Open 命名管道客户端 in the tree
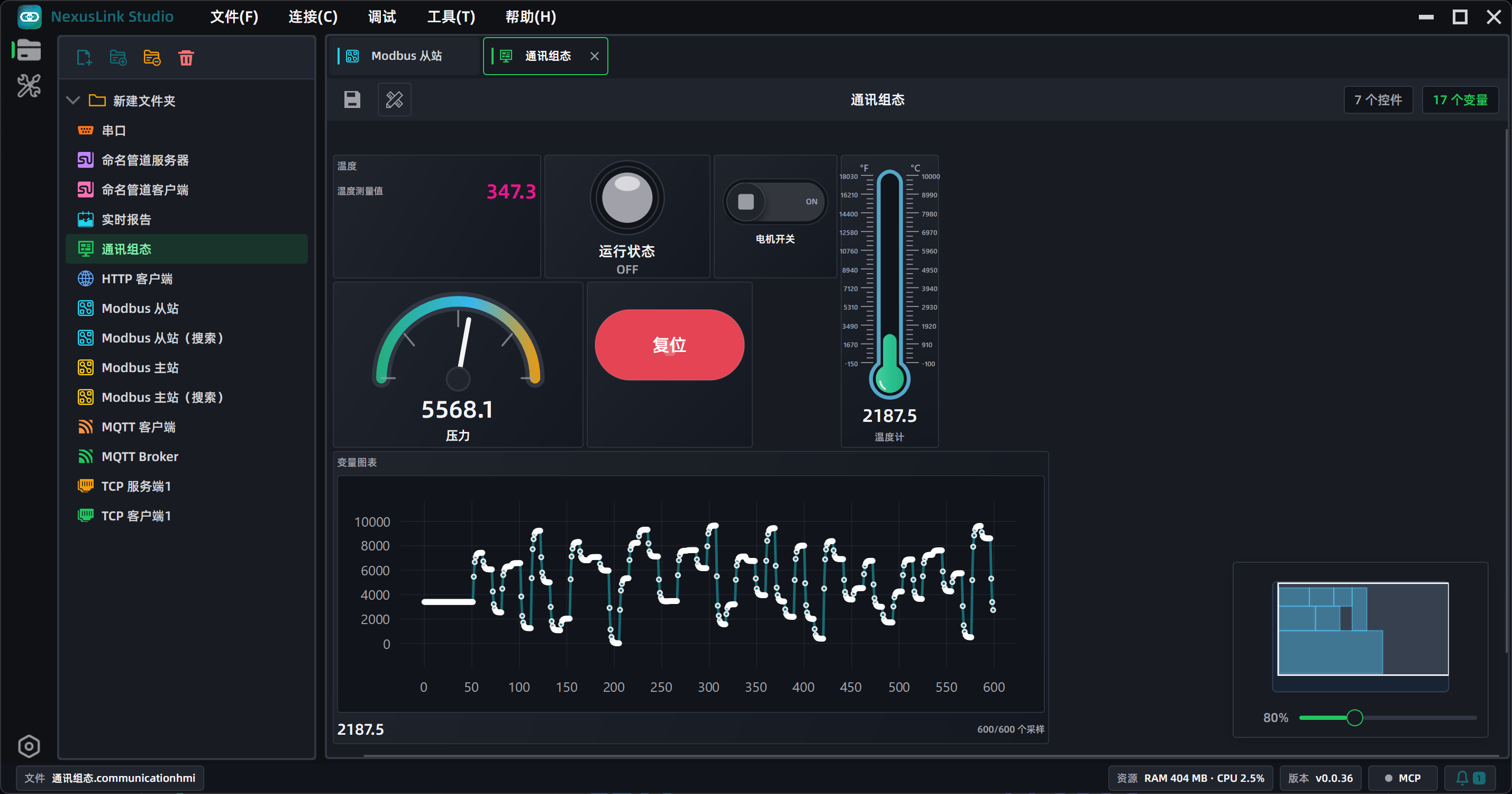The height and width of the screenshot is (794, 1512). [x=187, y=190]
